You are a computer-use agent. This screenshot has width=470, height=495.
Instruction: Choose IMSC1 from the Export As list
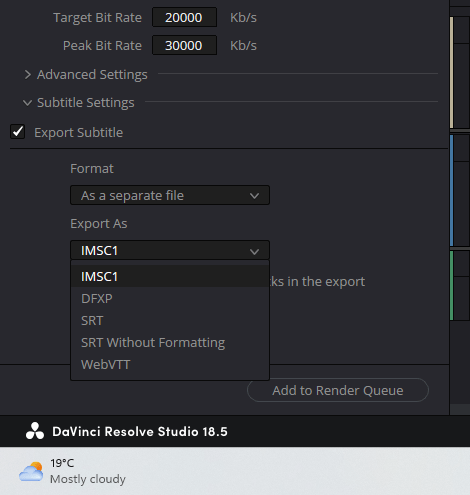[170, 276]
